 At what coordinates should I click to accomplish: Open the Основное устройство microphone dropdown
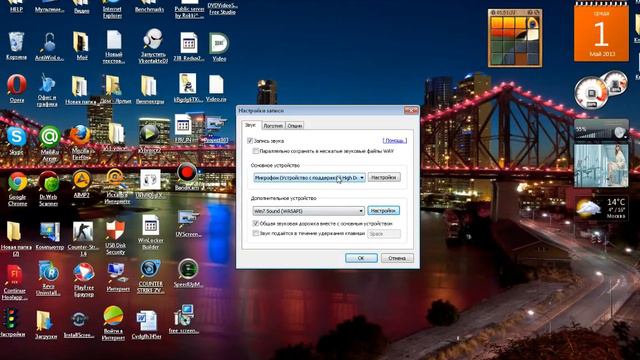[x=309, y=178]
